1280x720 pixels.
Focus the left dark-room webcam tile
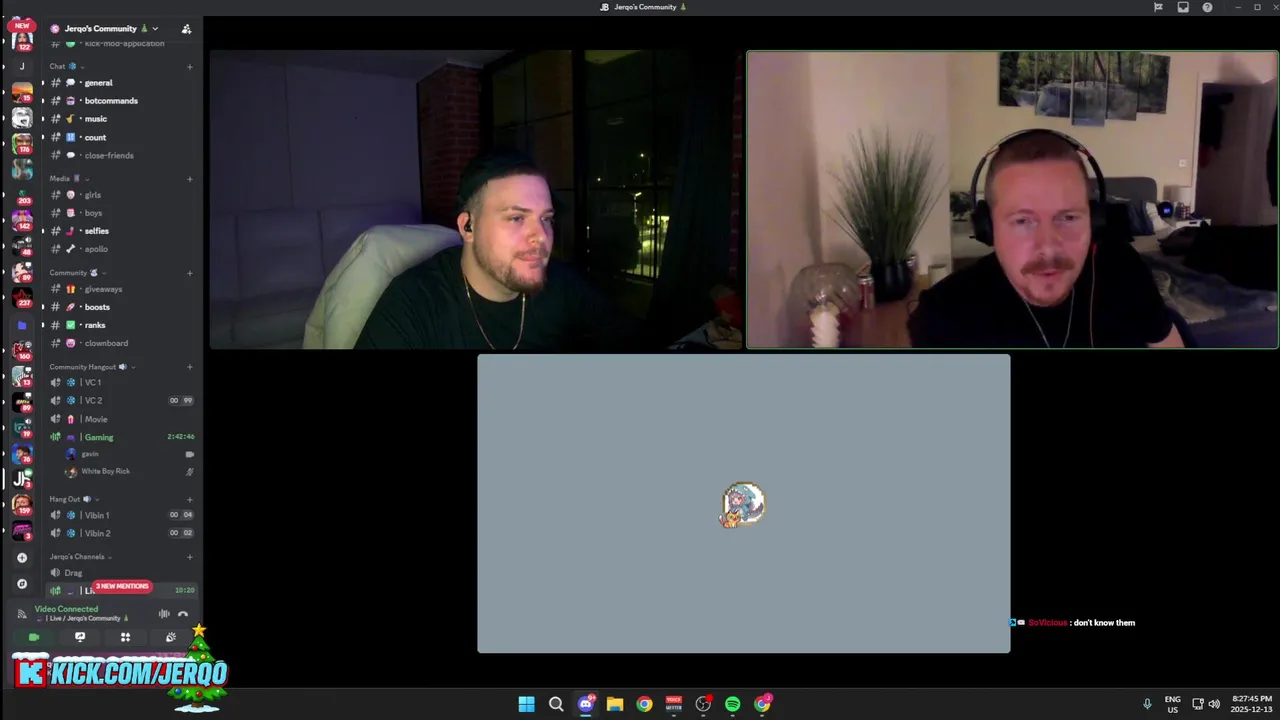tap(475, 200)
